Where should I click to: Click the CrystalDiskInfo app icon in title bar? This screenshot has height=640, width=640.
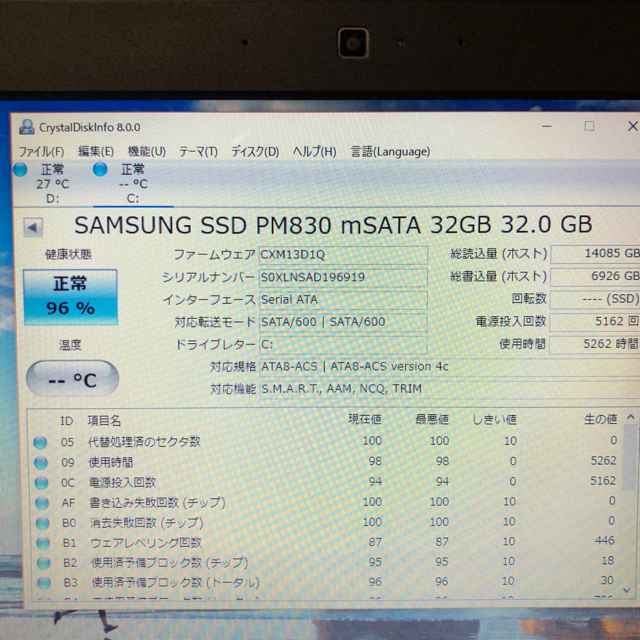point(27,127)
